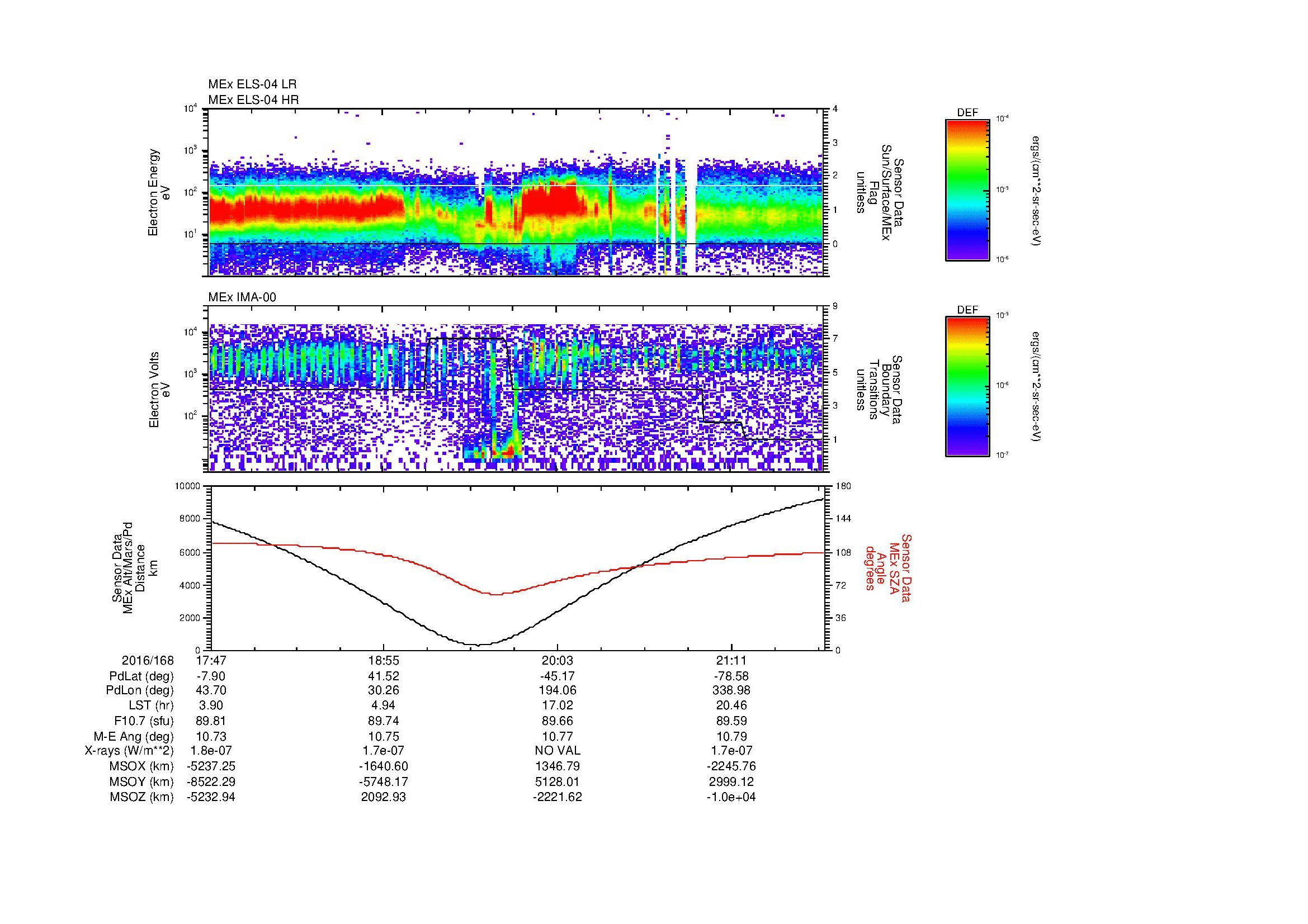Select the 'PdLat (deg)' row label

click(141, 676)
